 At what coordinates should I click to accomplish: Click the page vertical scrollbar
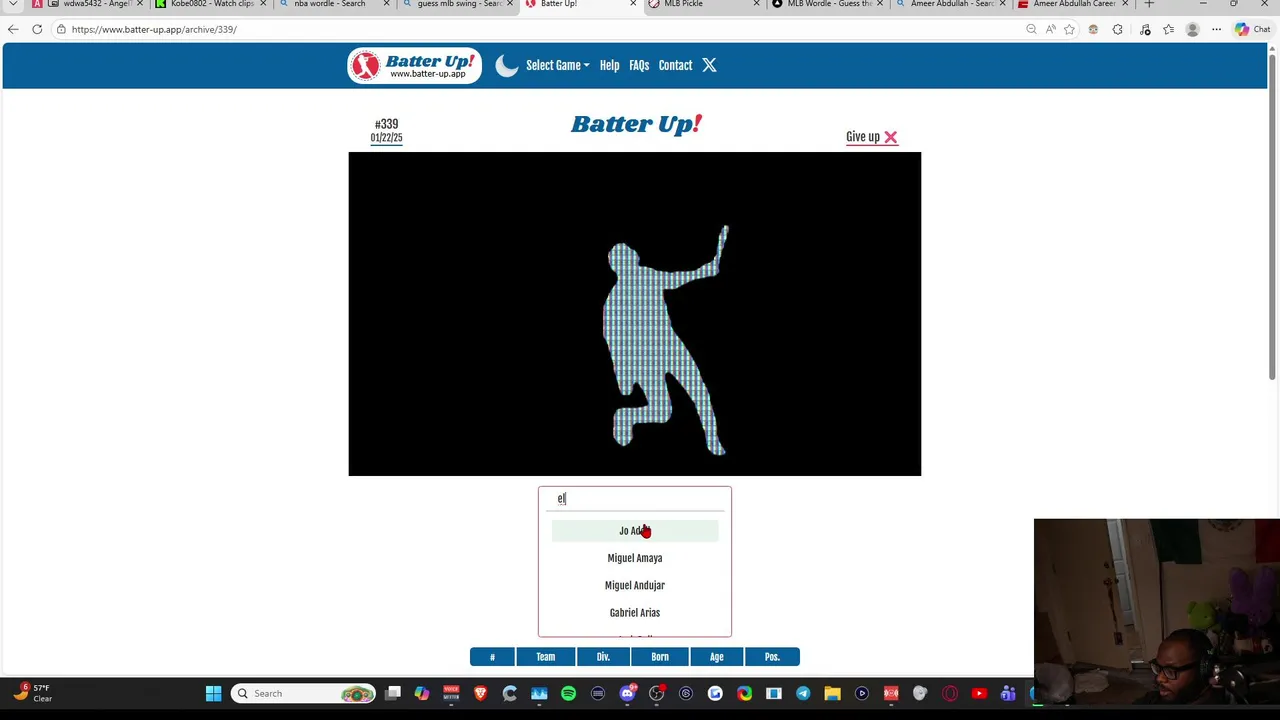(x=1272, y=215)
